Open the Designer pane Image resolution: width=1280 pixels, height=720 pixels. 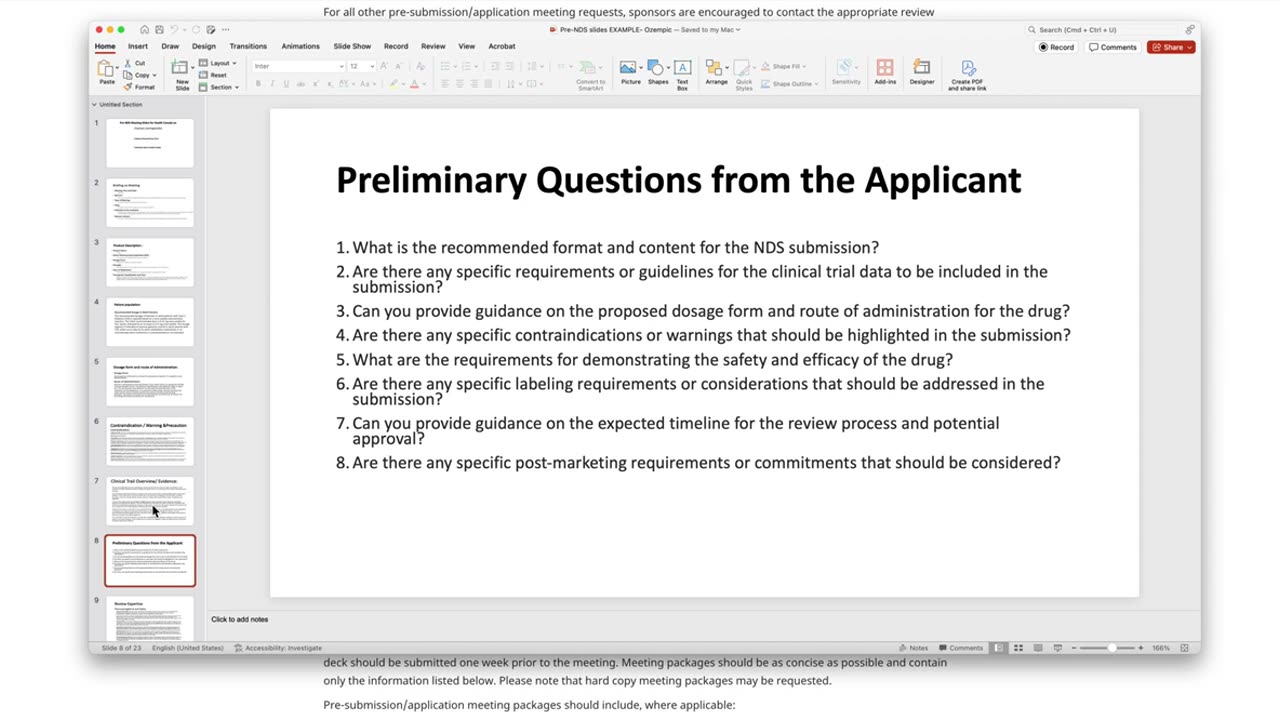click(x=922, y=72)
